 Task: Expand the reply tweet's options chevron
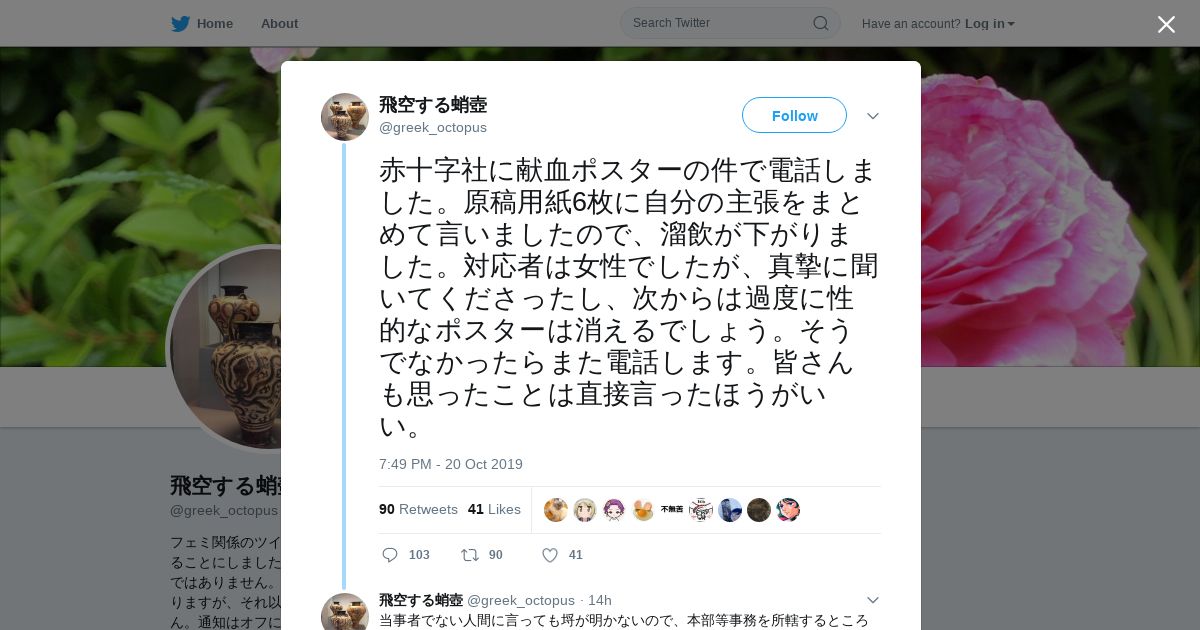(873, 600)
